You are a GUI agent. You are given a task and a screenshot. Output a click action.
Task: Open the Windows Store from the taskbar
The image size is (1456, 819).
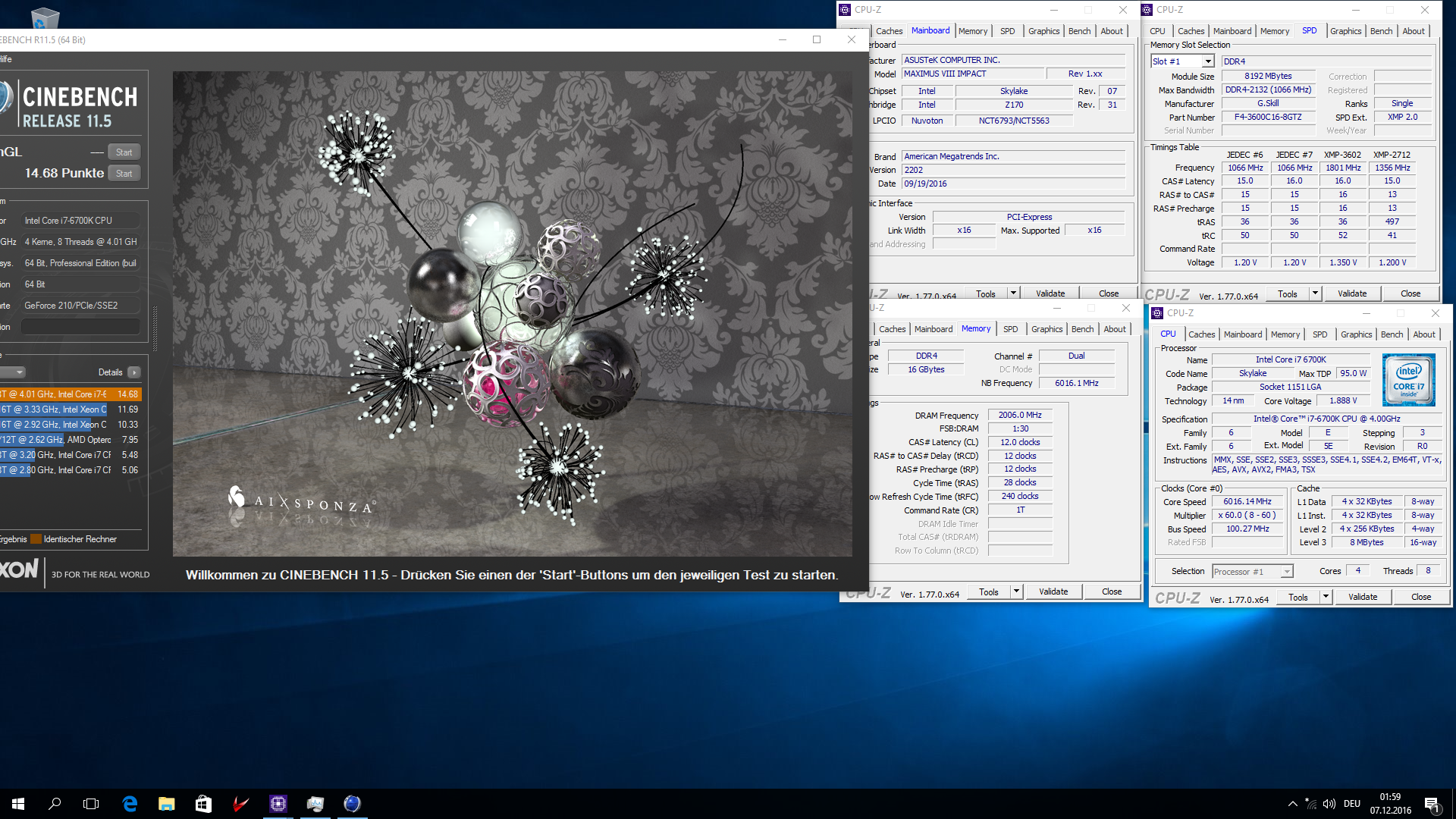pyautogui.click(x=203, y=804)
